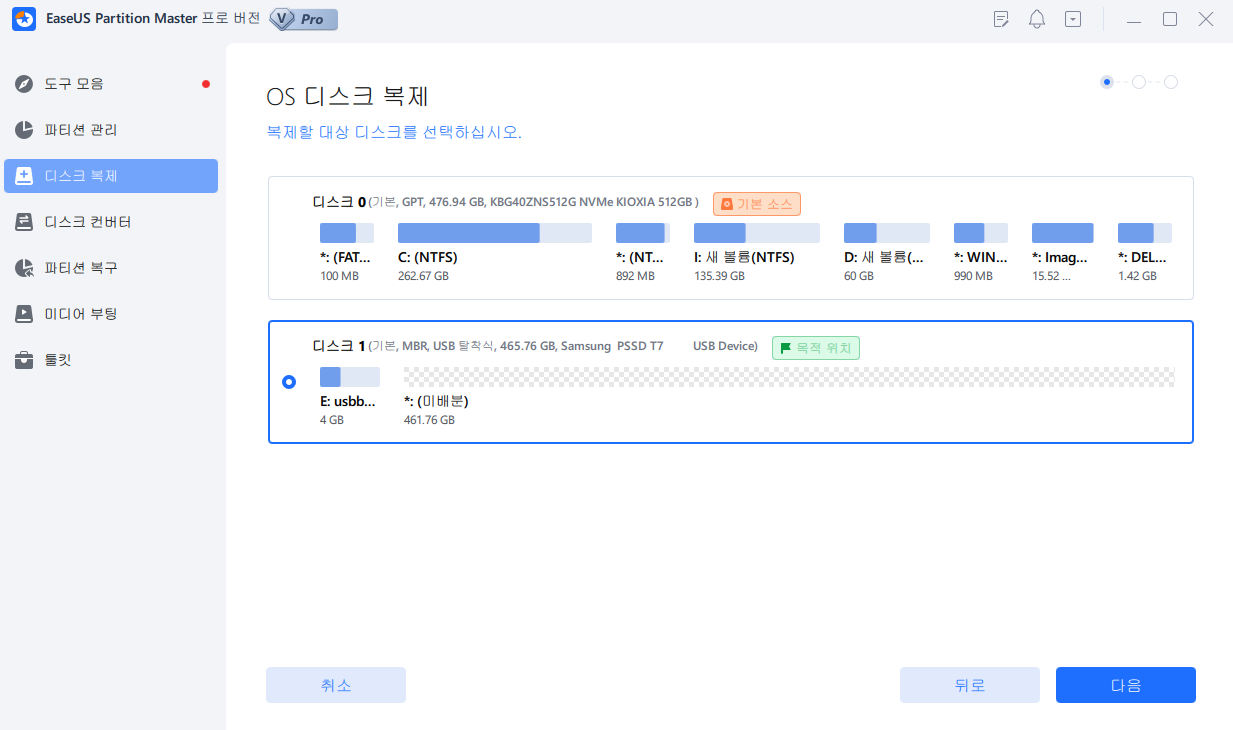Click the 목적 위치 flag badge on disk 1
The image size is (1233, 730).
coord(816,348)
